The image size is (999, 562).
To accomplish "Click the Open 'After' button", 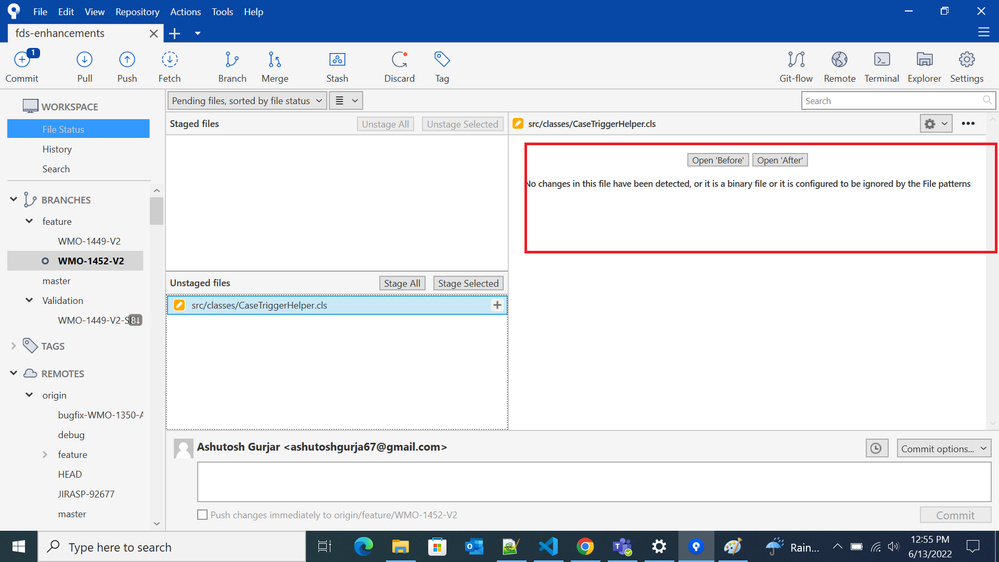I will pyautogui.click(x=780, y=160).
